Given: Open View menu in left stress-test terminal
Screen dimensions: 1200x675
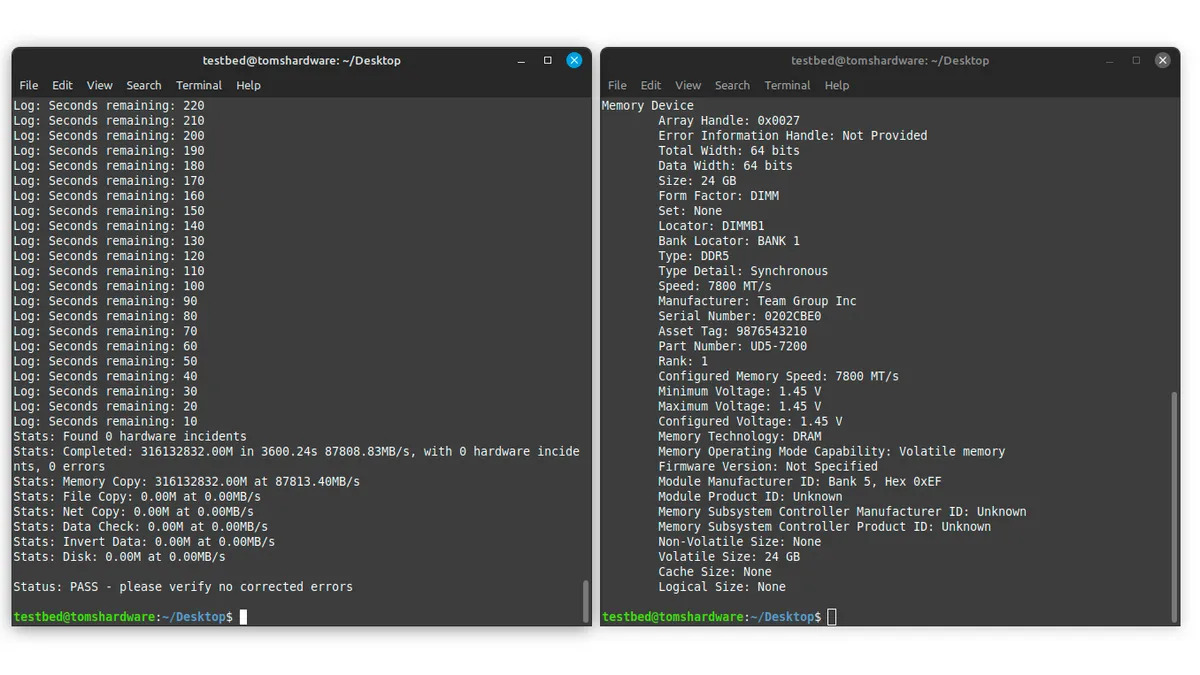Looking at the screenshot, I should (99, 86).
